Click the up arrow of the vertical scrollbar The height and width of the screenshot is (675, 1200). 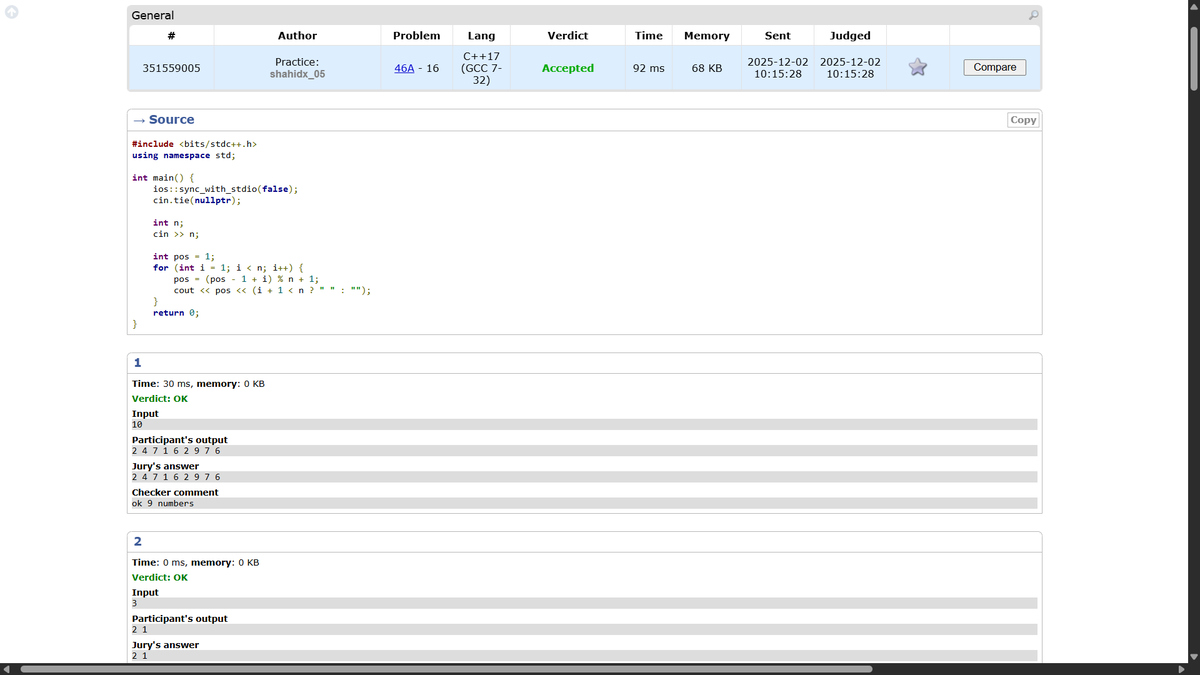pos(1193,8)
